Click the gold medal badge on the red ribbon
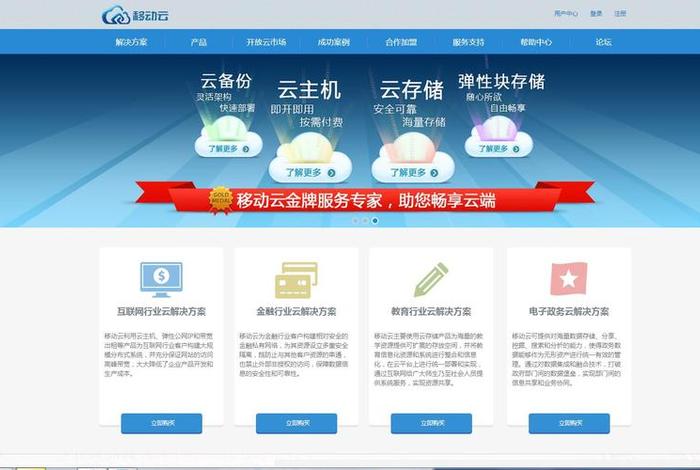This screenshot has height=470, width=700. tap(221, 200)
